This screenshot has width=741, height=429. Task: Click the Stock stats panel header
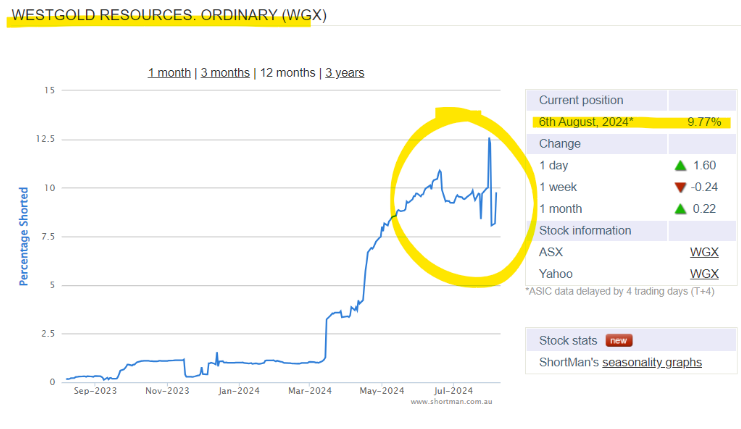[568, 340]
